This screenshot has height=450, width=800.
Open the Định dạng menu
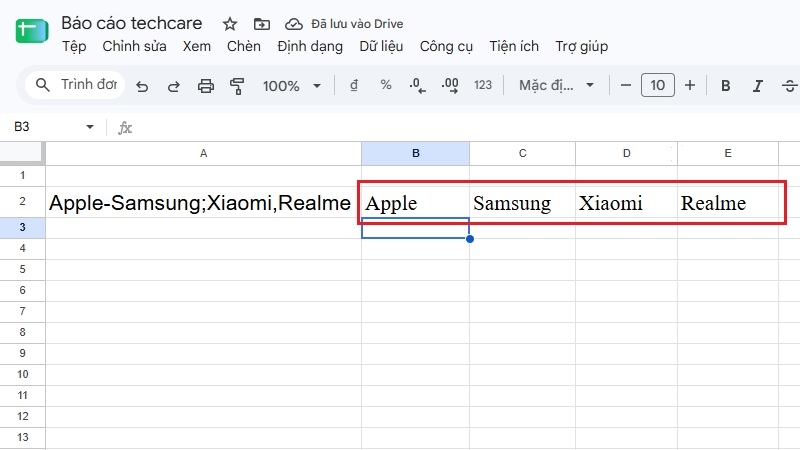point(310,46)
